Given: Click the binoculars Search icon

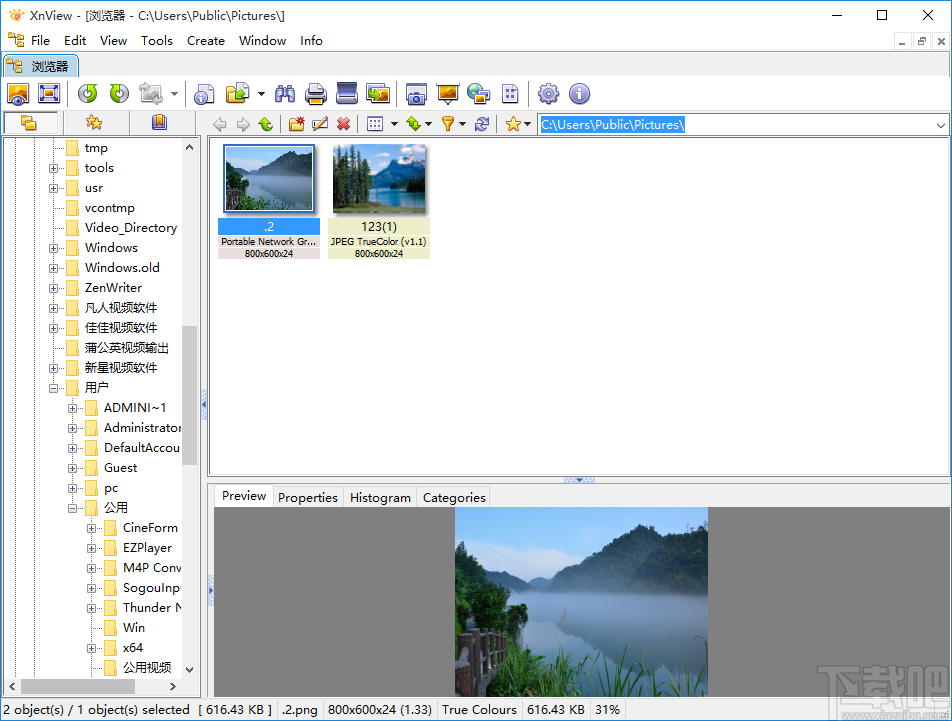Looking at the screenshot, I should tap(285, 94).
